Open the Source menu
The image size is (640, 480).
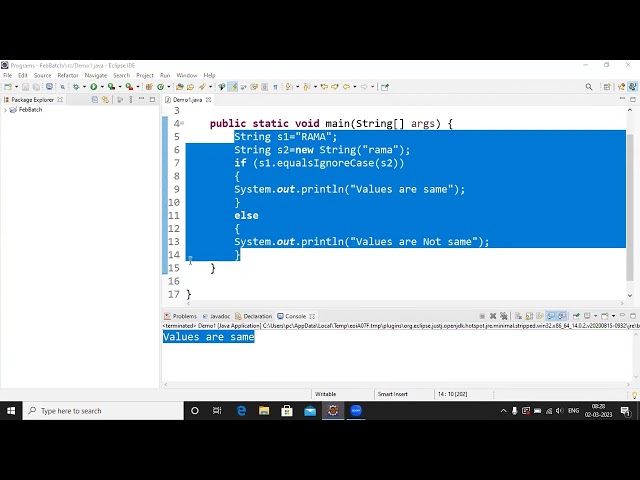[42, 75]
